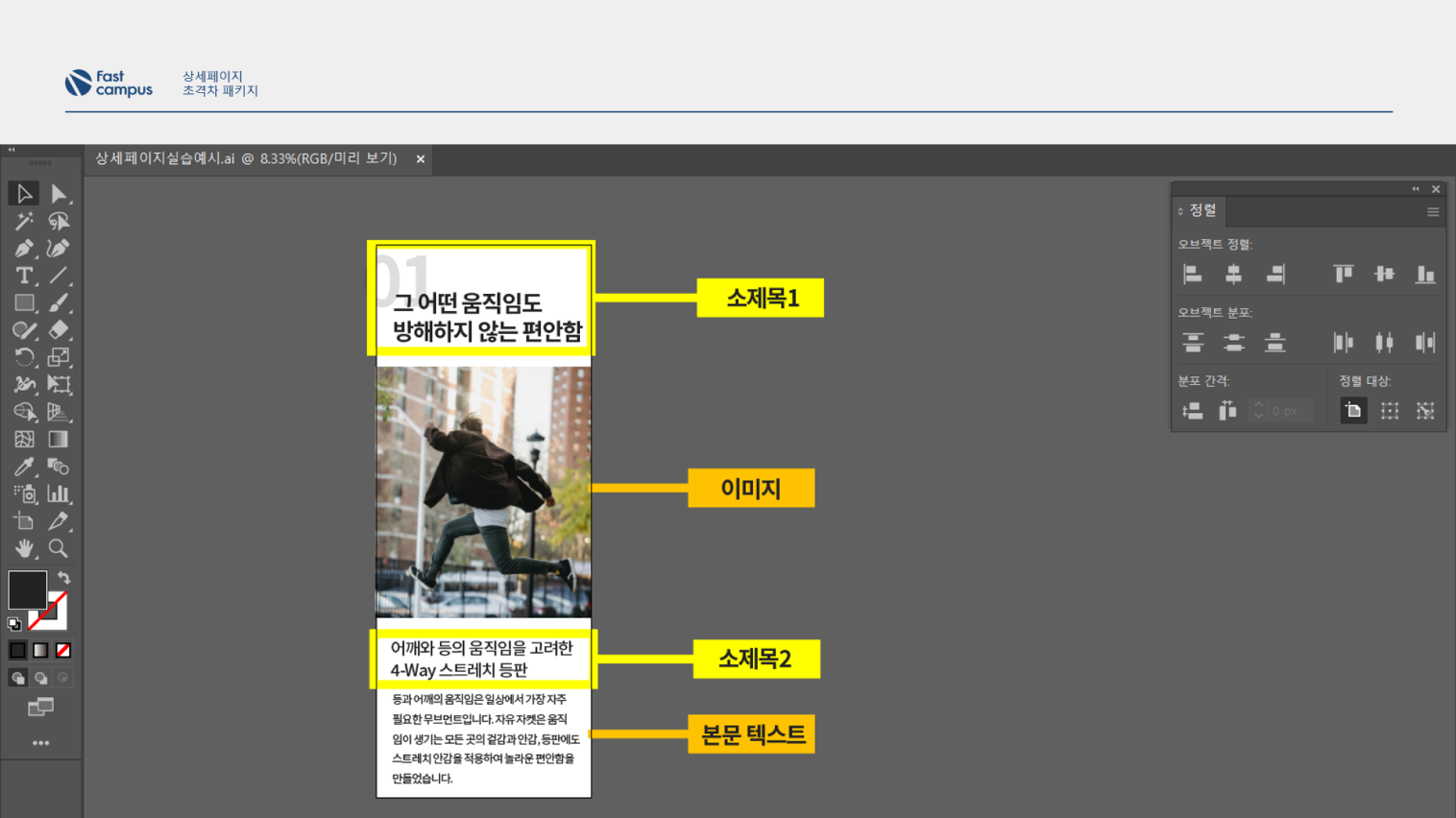The height and width of the screenshot is (818, 1456).
Task: Cycle Align panel view with 정렬 arrows
Action: (x=1180, y=211)
